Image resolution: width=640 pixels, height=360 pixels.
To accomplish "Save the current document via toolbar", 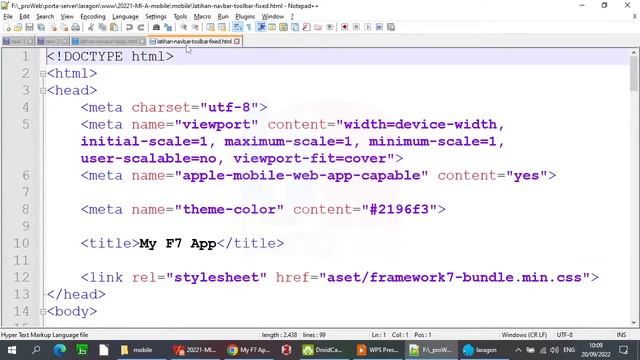I will [x=29, y=27].
